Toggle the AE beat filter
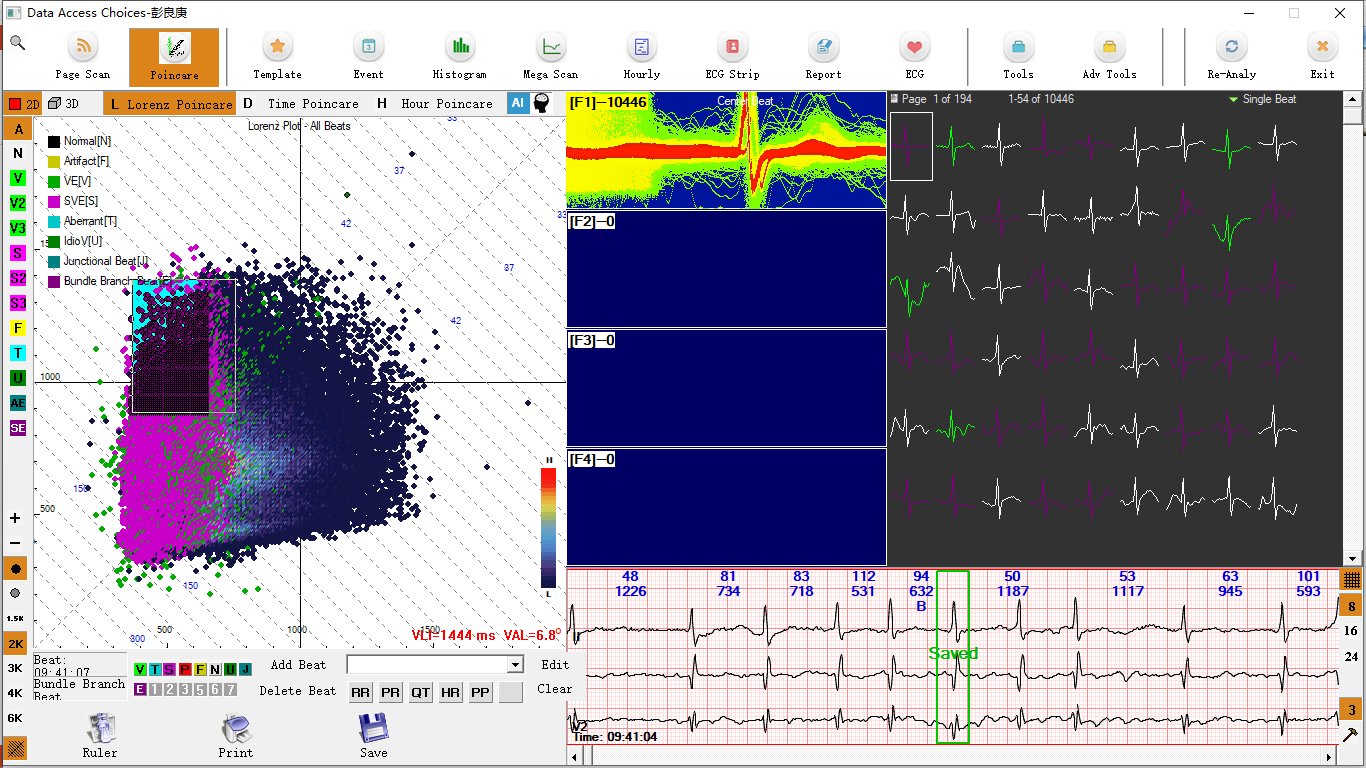This screenshot has height=768, width=1366. (18, 403)
